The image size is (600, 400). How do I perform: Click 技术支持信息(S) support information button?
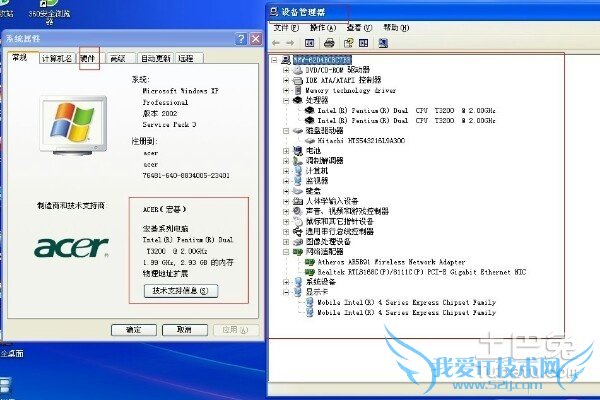tap(181, 291)
